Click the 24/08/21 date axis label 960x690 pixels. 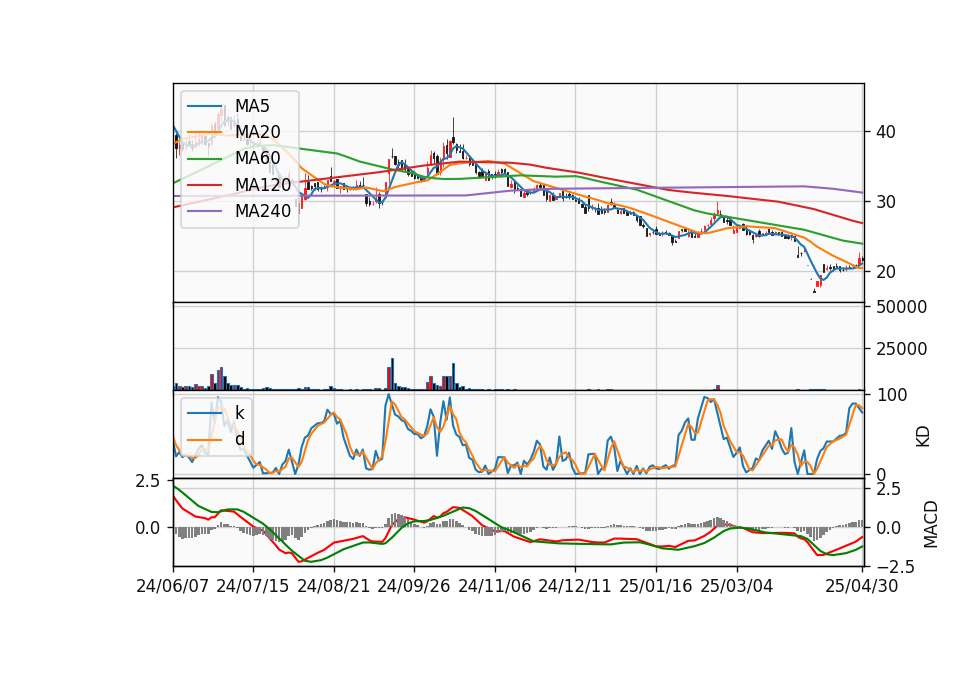coord(334,586)
